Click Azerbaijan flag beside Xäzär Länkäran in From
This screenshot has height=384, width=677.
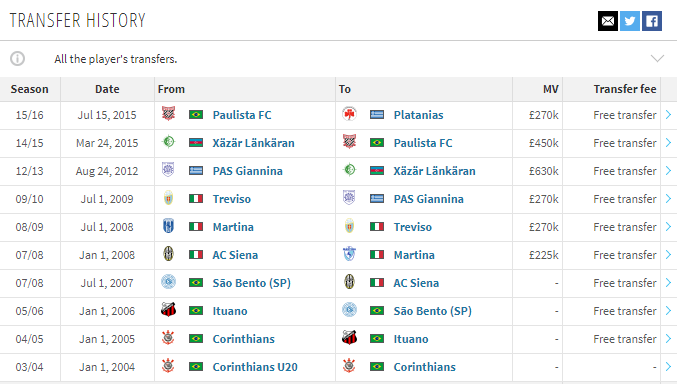pos(196,143)
